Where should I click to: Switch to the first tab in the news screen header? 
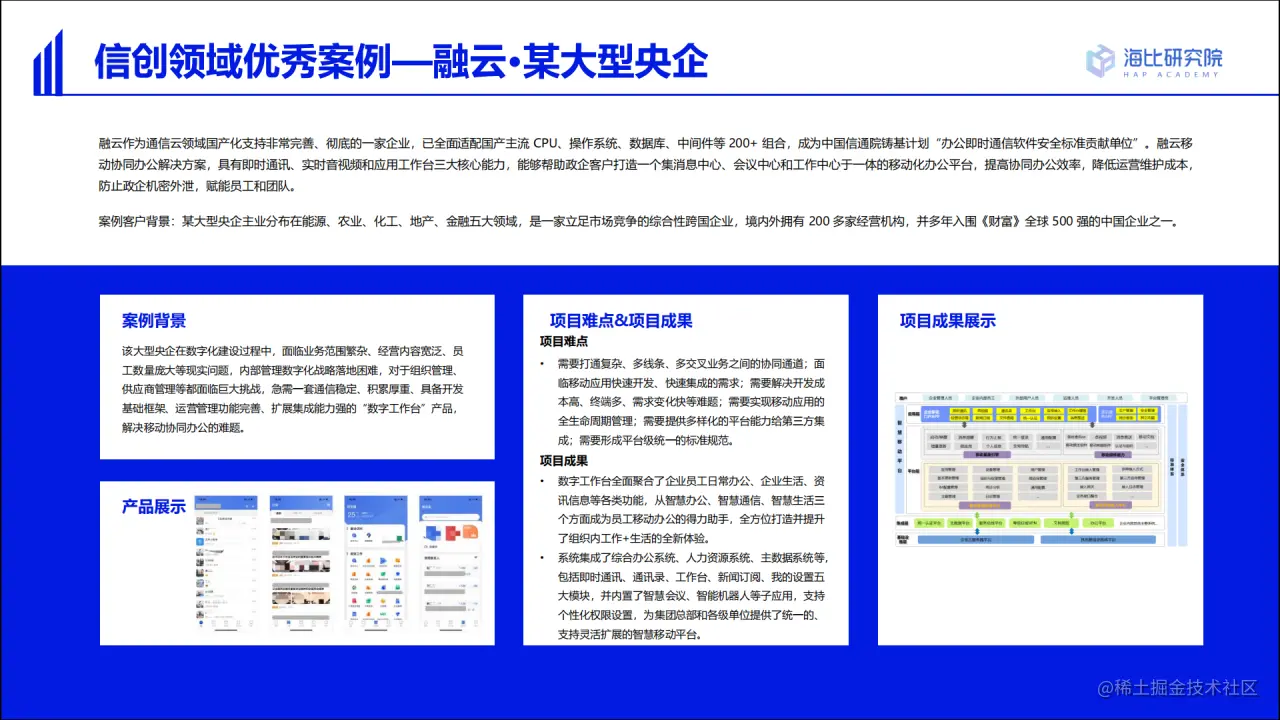coord(279,512)
